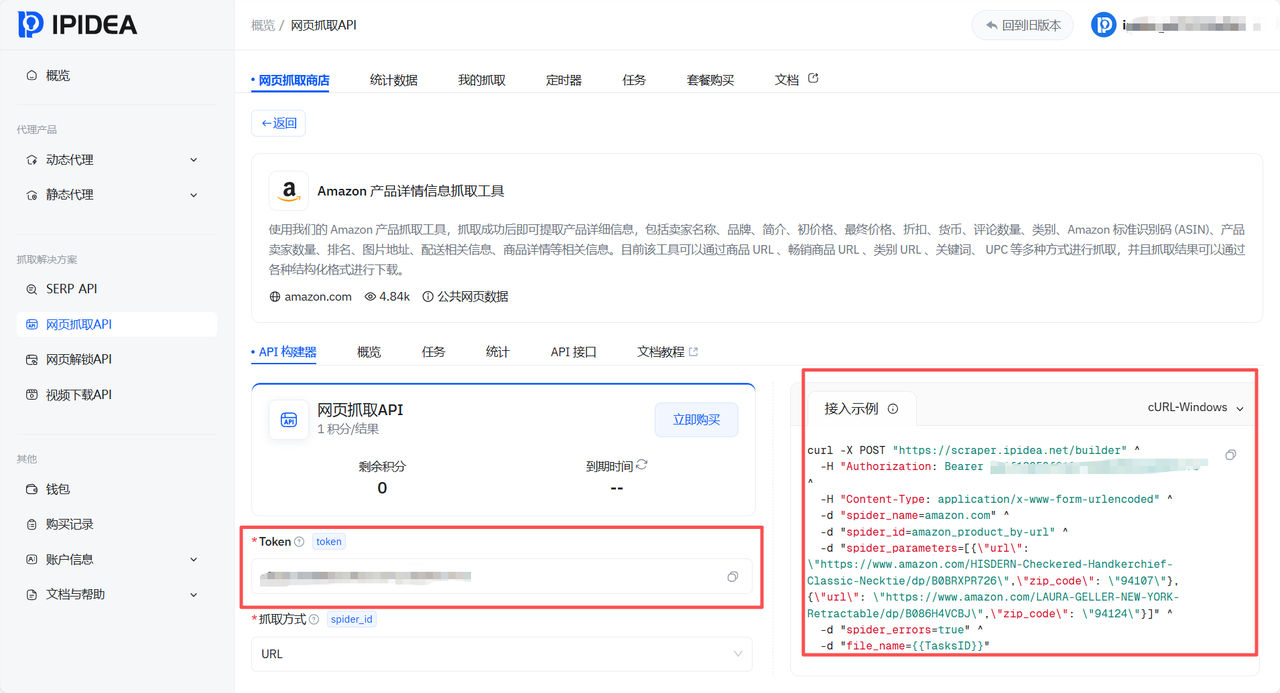Click the 公共网页数据 info label
The image size is (1280, 693).
[x=465, y=297]
